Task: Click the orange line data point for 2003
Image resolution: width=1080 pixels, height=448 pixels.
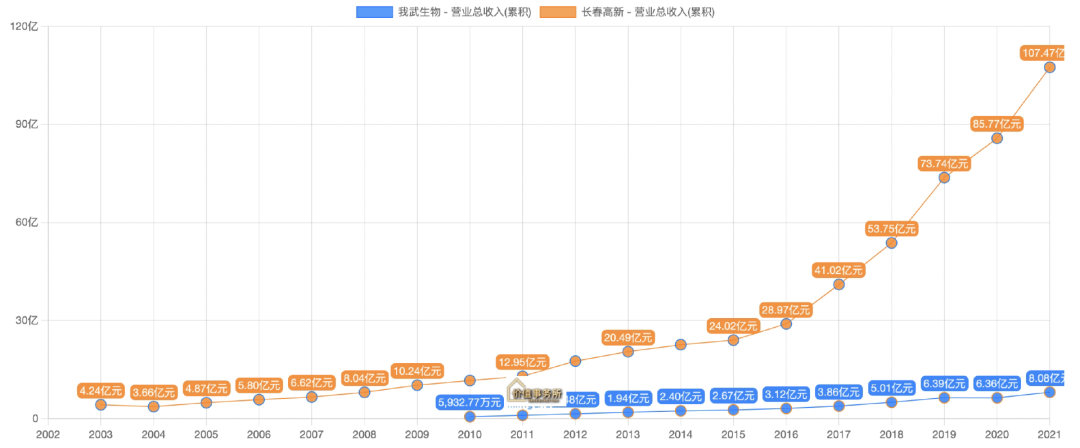Action: (x=101, y=405)
